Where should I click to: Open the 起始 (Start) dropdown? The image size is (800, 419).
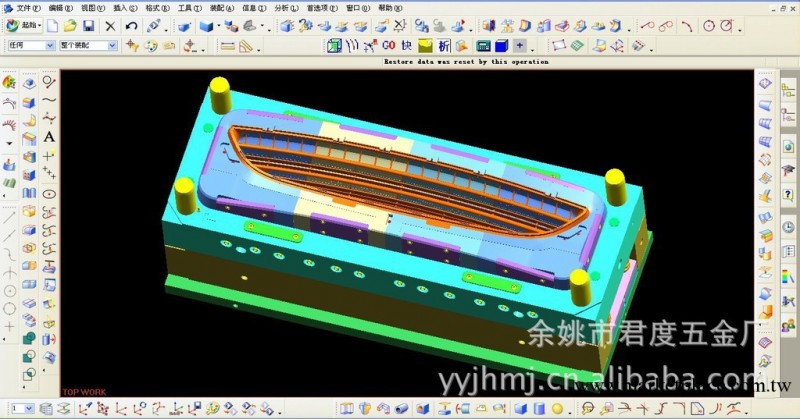pyautogui.click(x=25, y=25)
